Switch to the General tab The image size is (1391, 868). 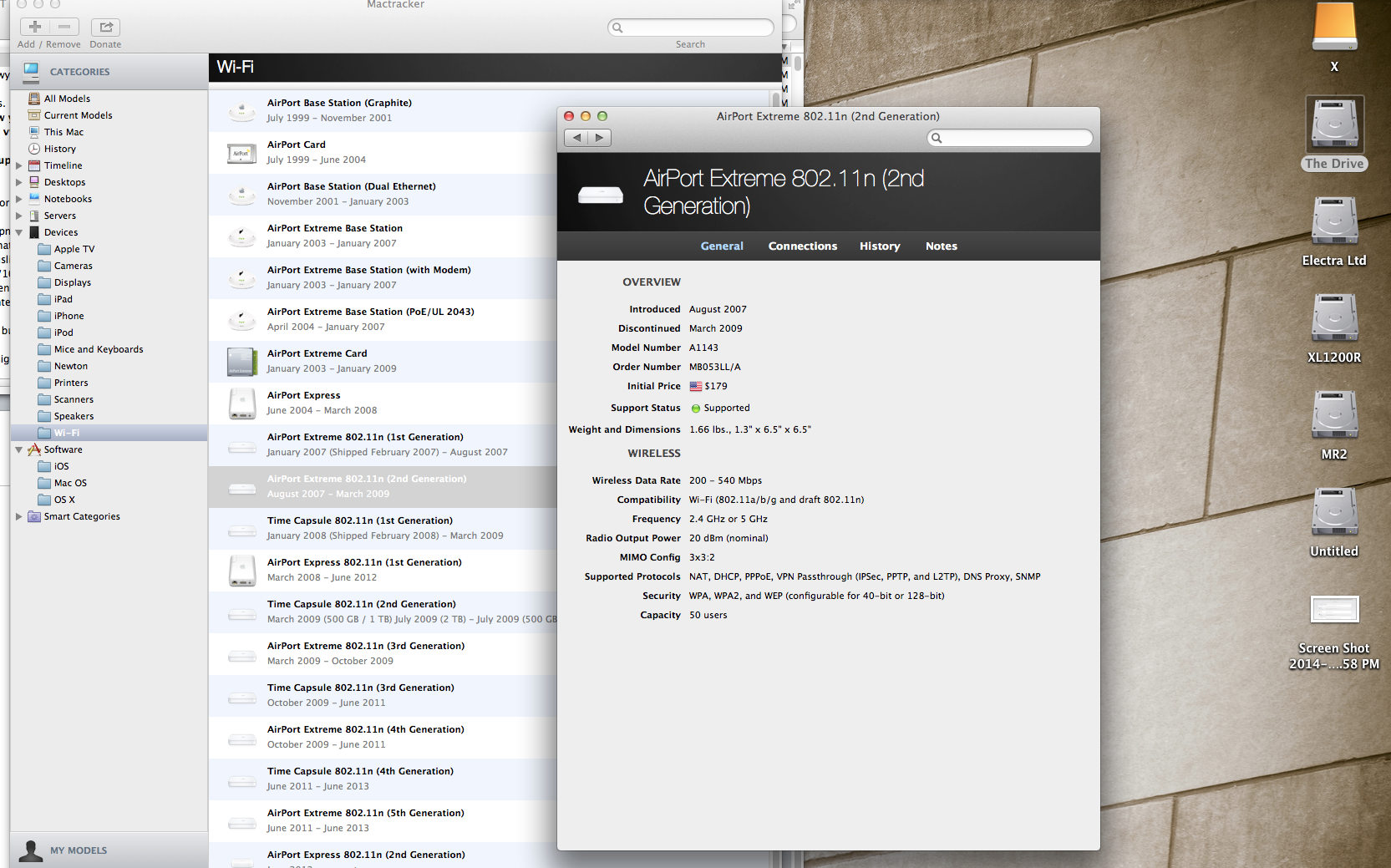coord(722,246)
